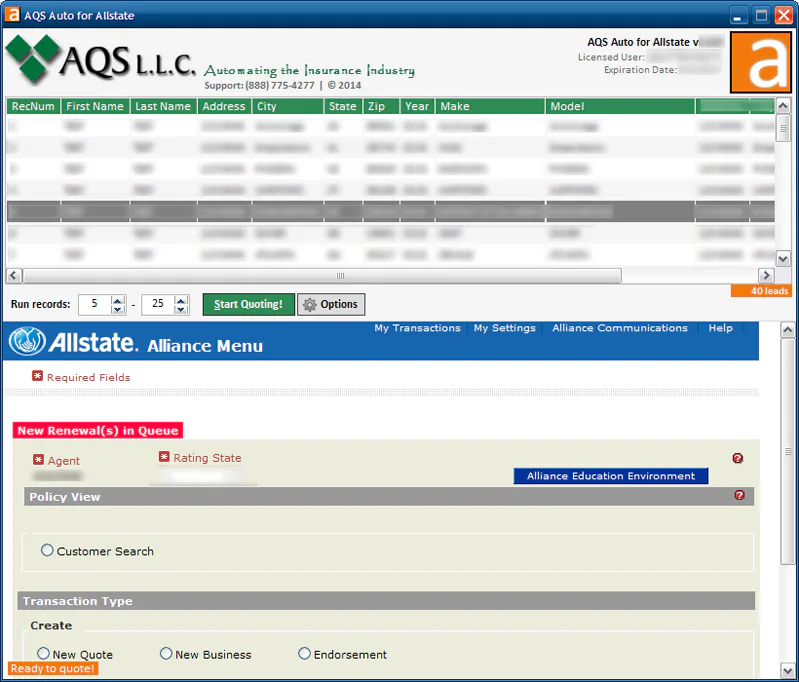
Task: Click the start record input field
Action: coord(95,304)
